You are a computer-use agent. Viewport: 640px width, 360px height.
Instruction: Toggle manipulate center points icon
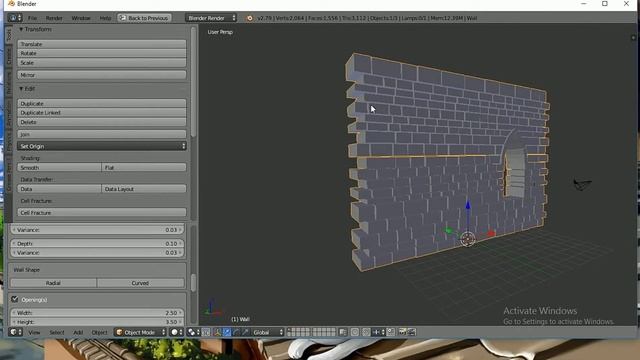pyautogui.click(x=206, y=332)
